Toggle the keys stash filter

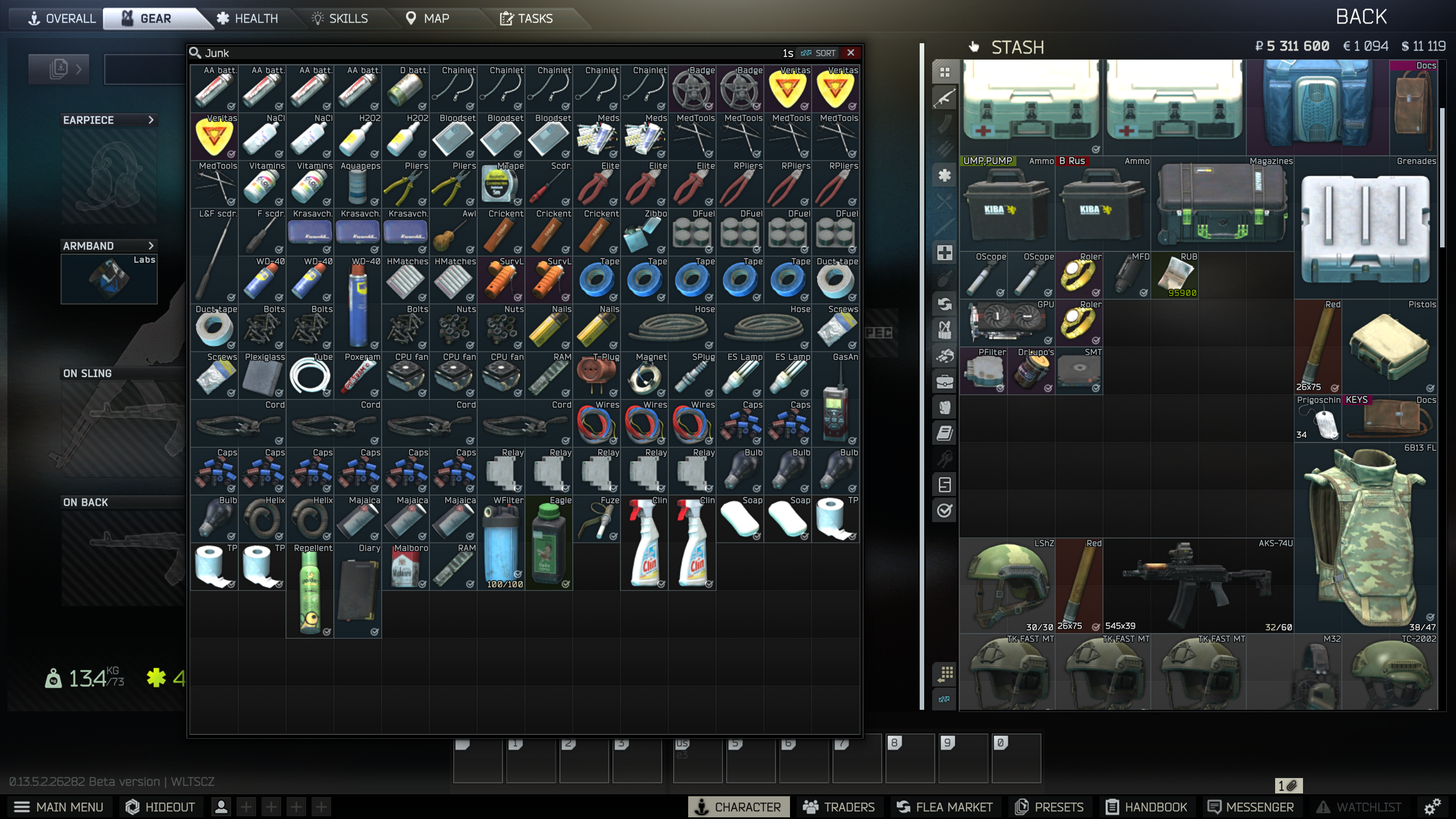coord(945,459)
